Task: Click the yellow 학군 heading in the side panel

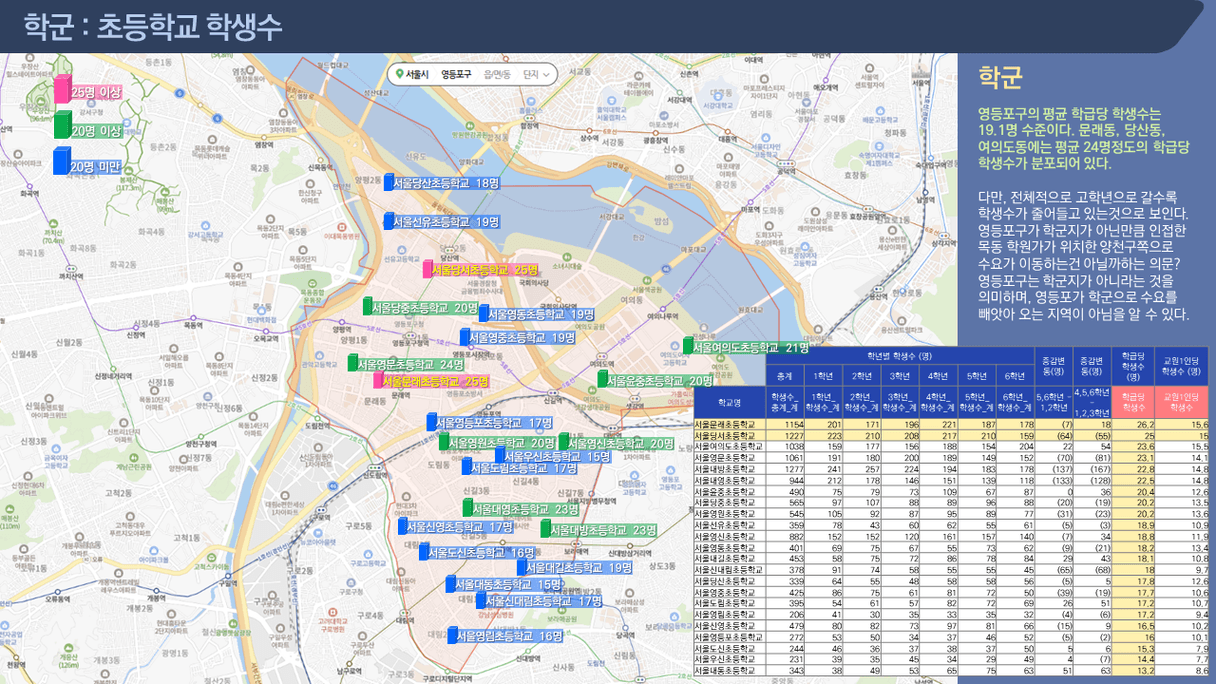Action: (x=1000, y=77)
